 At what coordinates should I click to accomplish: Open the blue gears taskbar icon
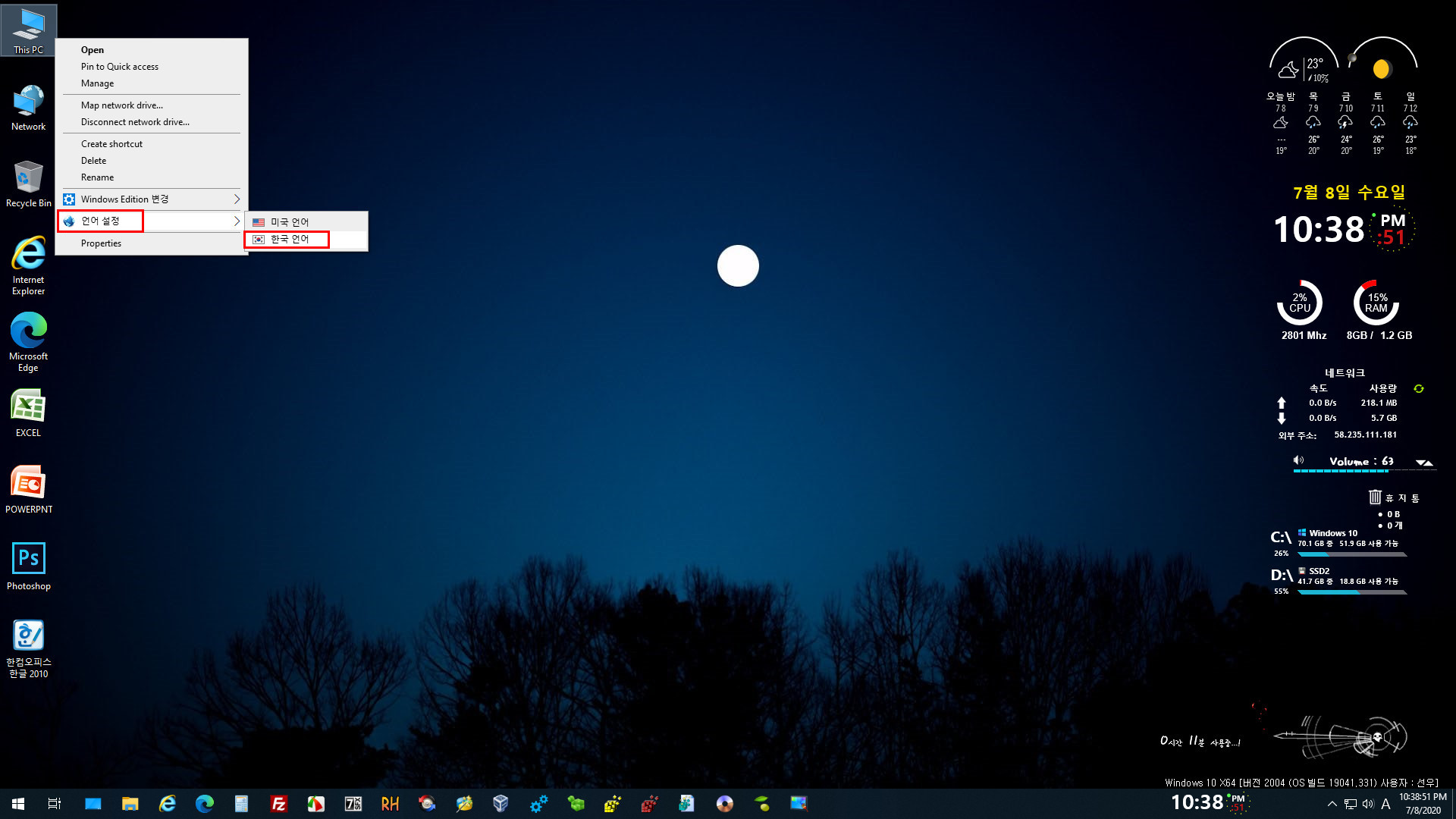(x=538, y=804)
